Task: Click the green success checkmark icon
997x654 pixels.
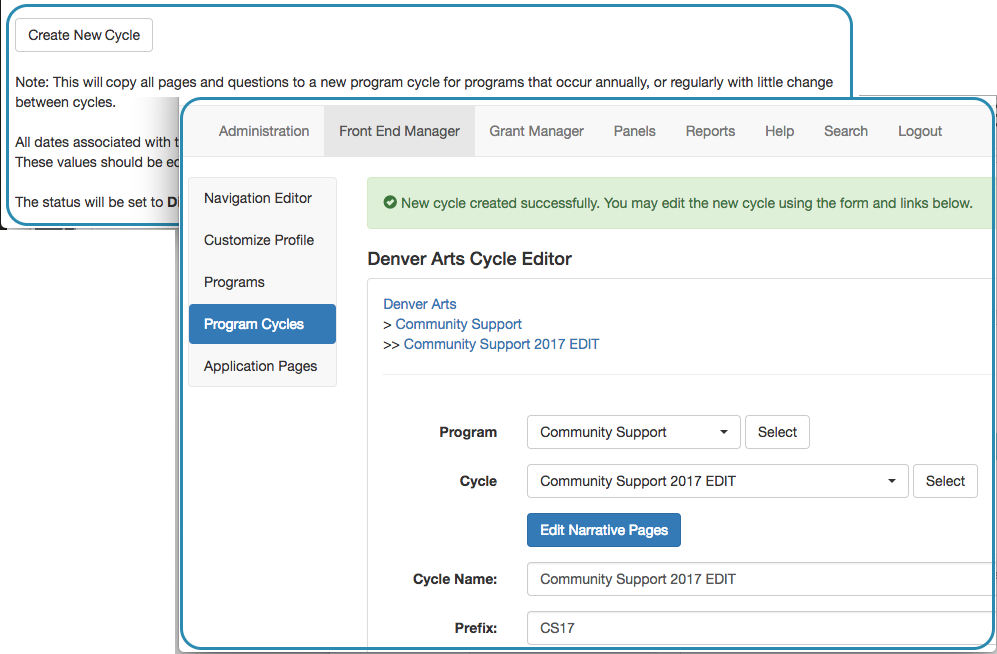Action: point(390,203)
